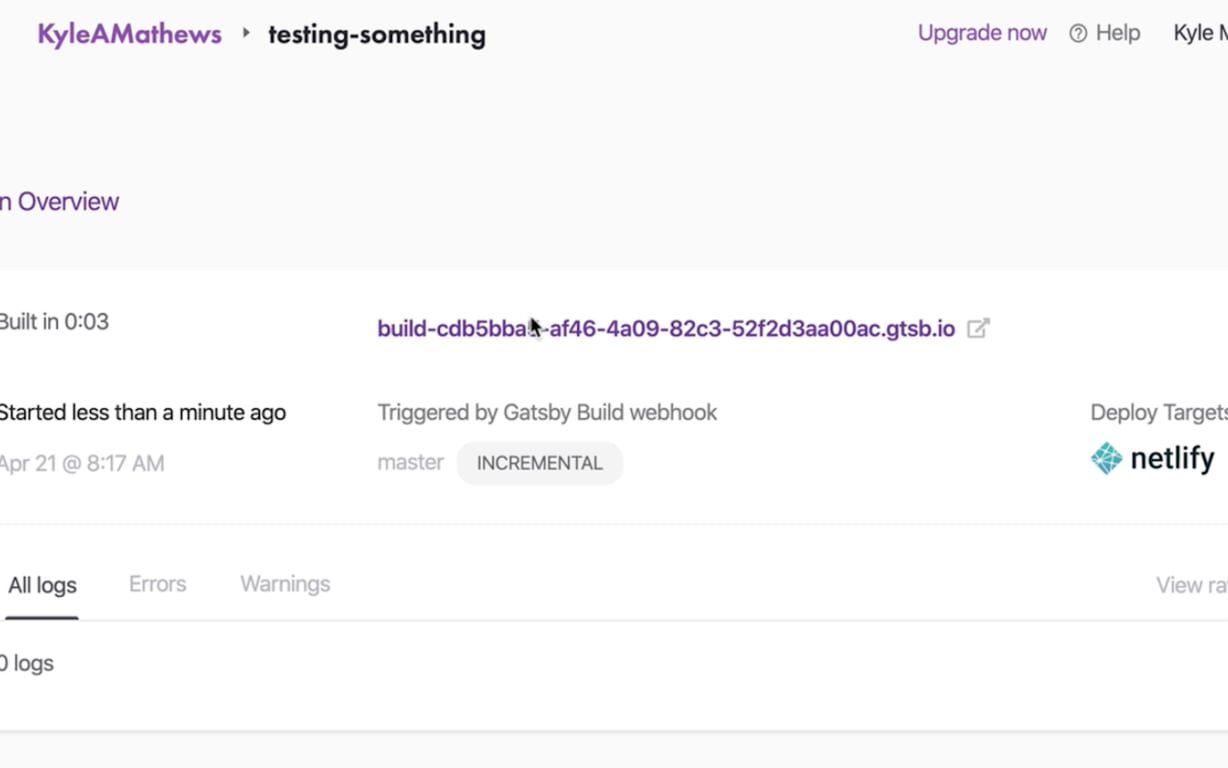Go to the KyleAMathews organization page

coord(130,34)
